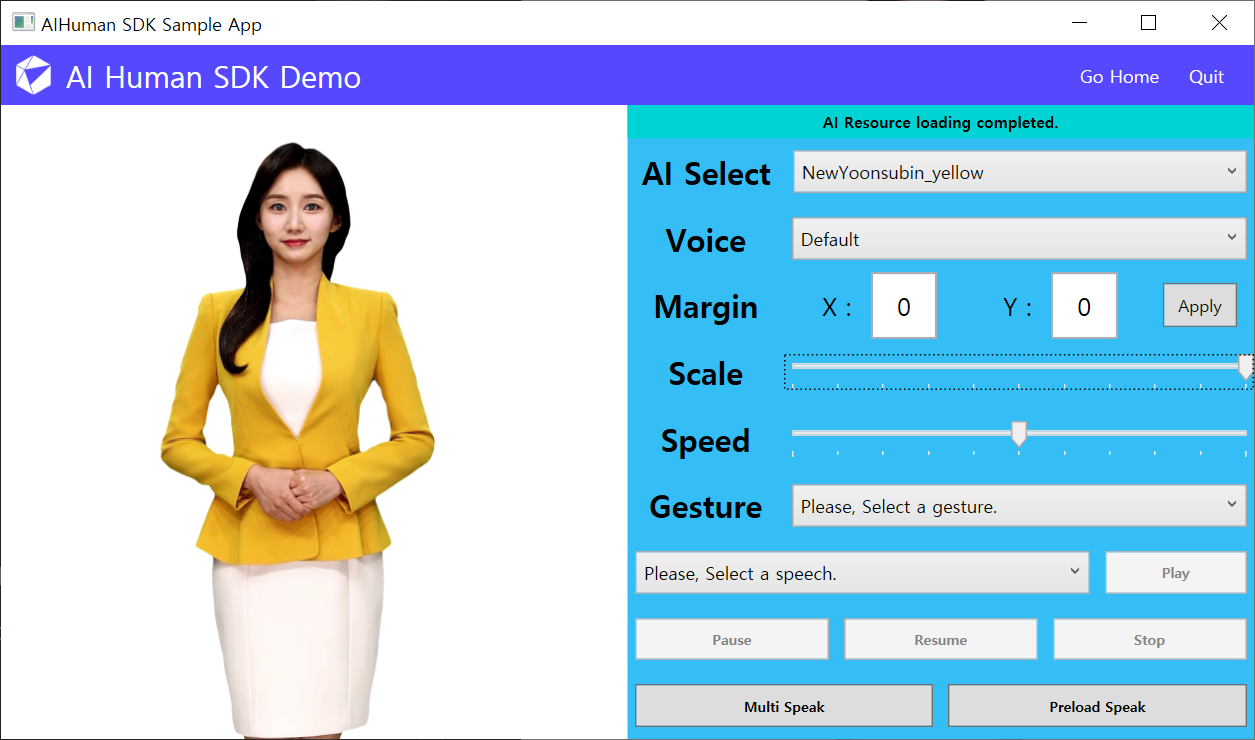Open the speech selection dropdown
The width and height of the screenshot is (1255, 740).
pyautogui.click(x=862, y=573)
